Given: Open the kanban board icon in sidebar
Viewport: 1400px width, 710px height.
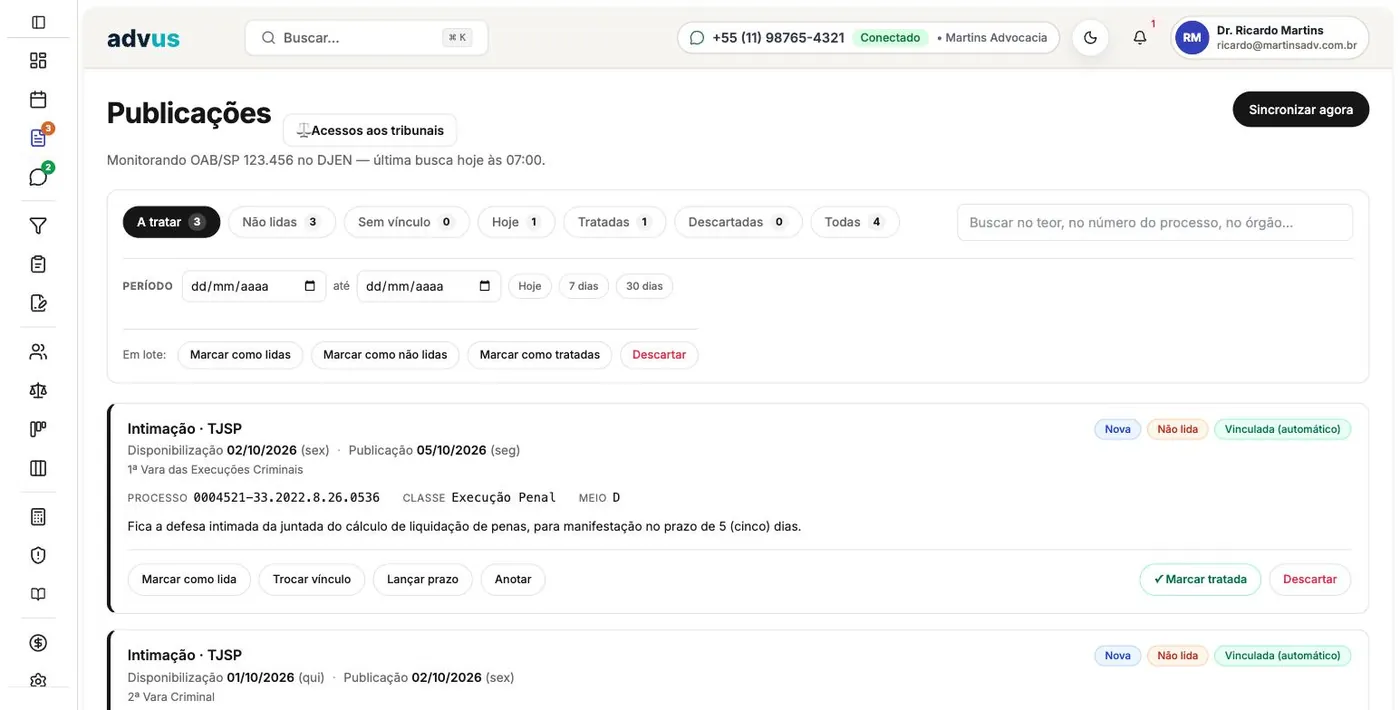Looking at the screenshot, I should (38, 429).
